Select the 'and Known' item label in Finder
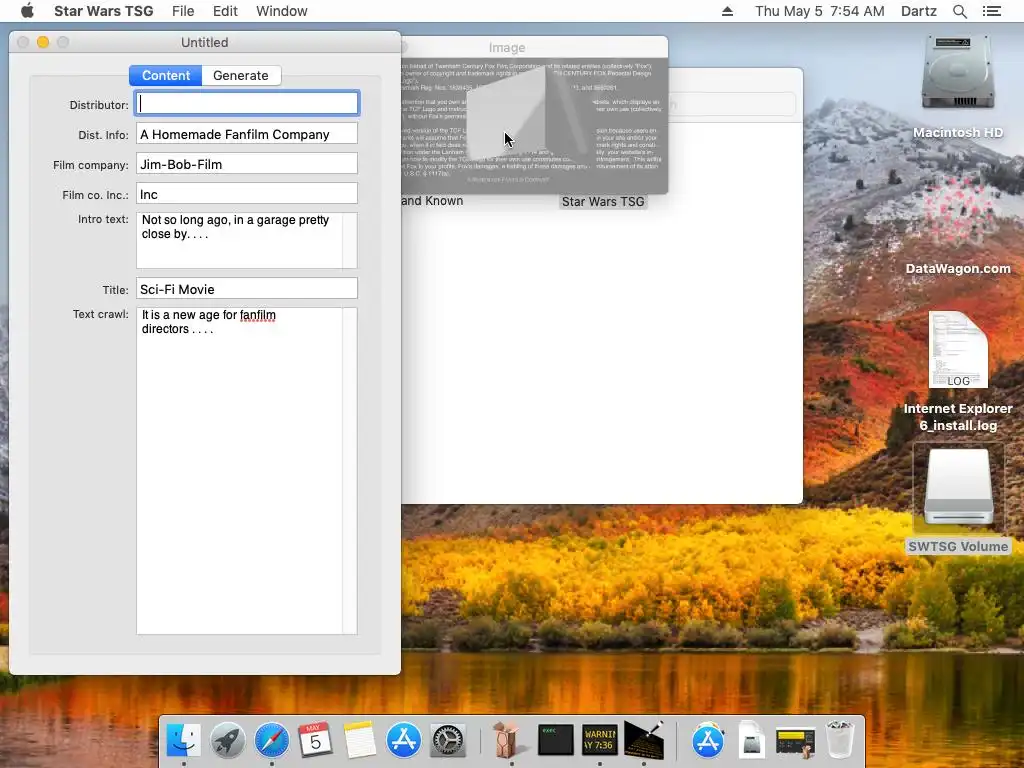Screen dimensions: 1024x768 432,201
